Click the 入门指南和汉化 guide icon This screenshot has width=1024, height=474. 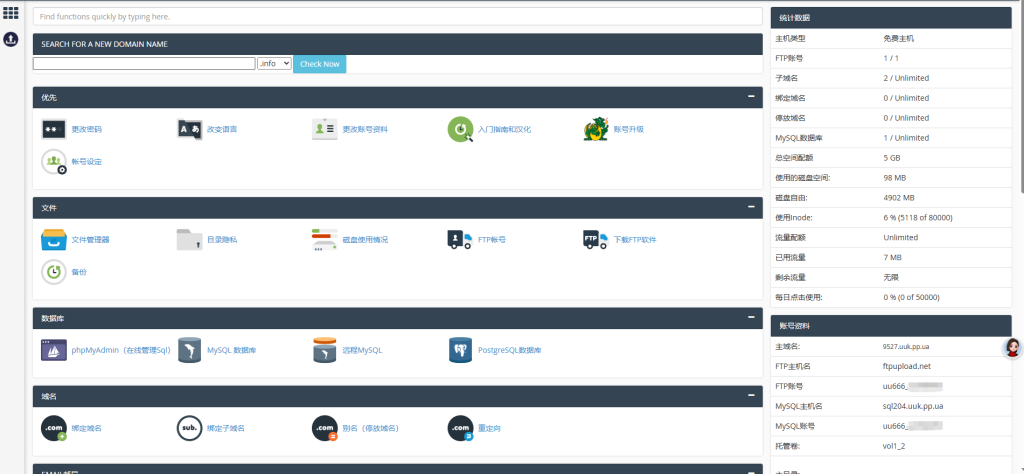coord(460,129)
